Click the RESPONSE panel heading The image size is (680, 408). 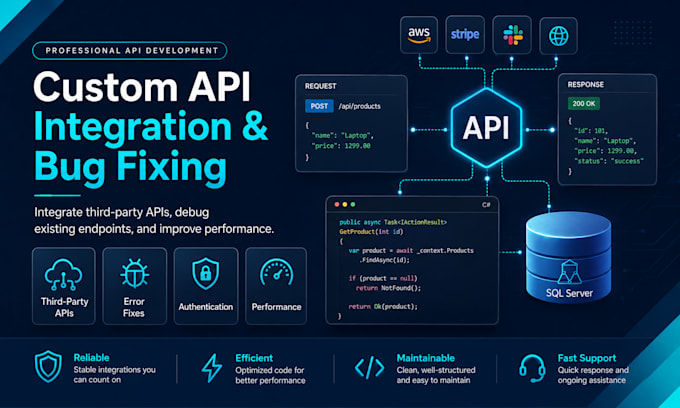[585, 85]
